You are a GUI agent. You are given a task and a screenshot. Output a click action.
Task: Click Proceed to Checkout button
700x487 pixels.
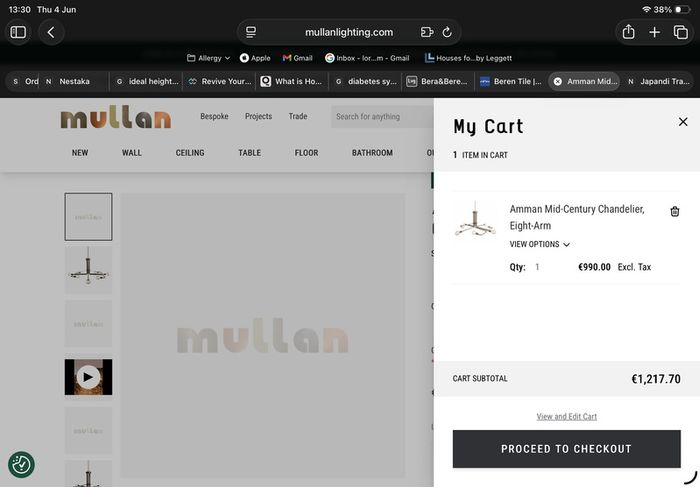click(567, 449)
